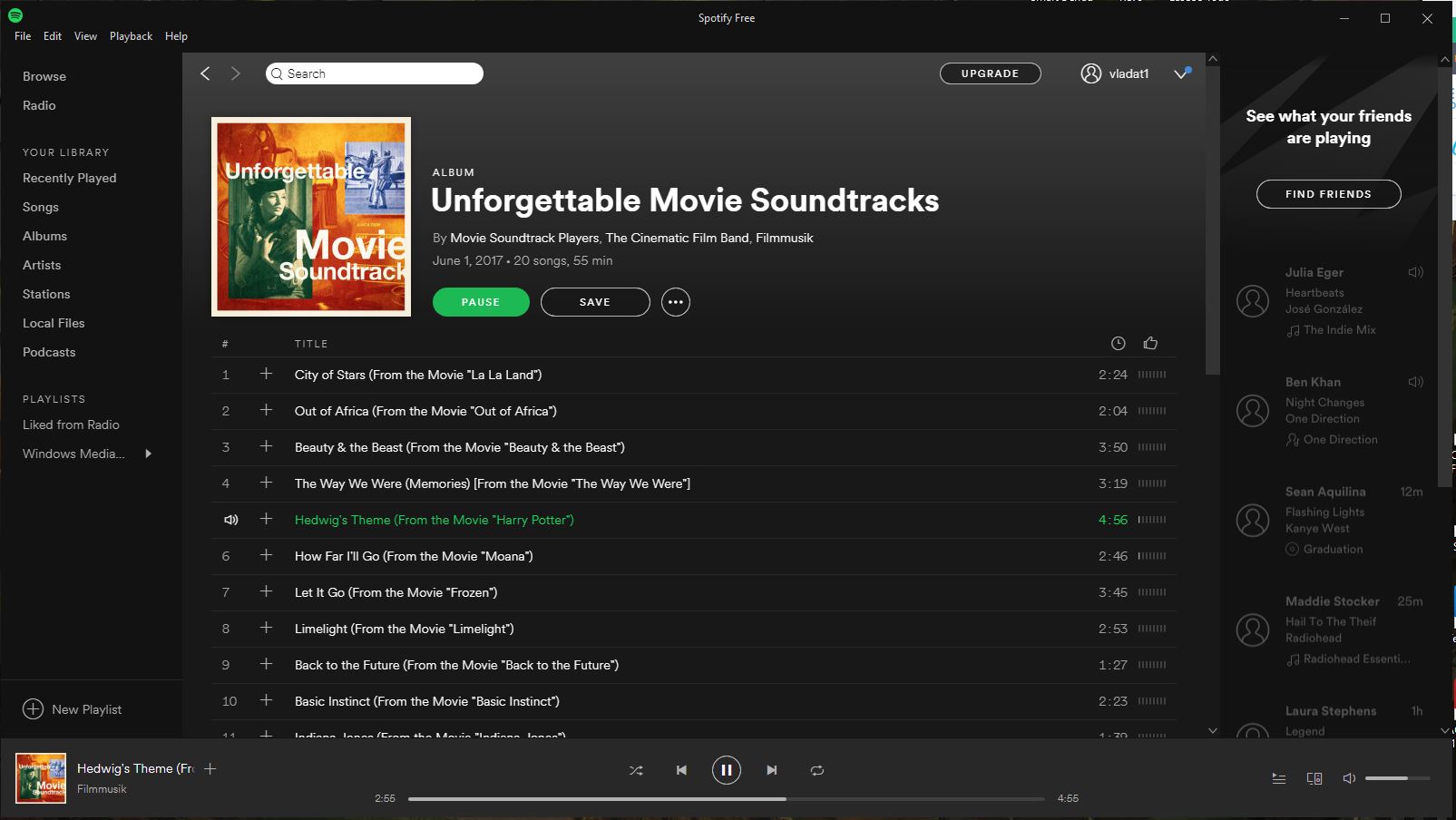Screen dimensions: 1456x820
Task: Click the track list vertical scrollbar
Action: (x=1213, y=220)
